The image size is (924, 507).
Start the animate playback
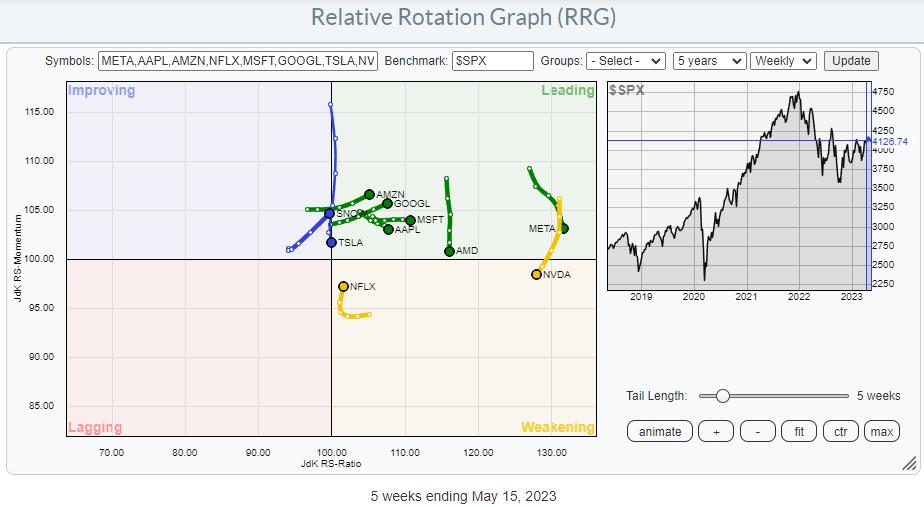pos(660,431)
